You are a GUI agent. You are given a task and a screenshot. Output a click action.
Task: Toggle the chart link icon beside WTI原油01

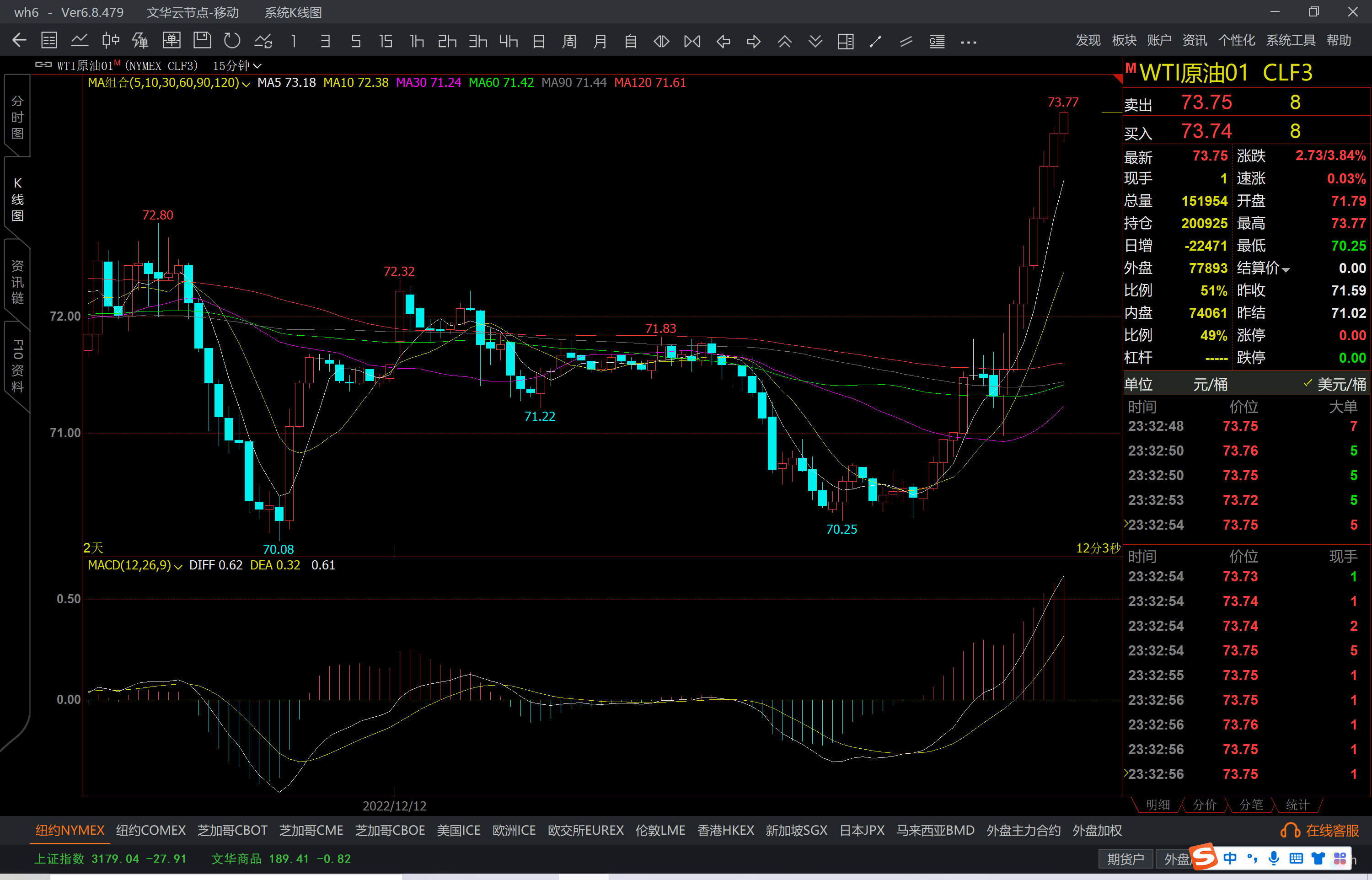[43, 65]
